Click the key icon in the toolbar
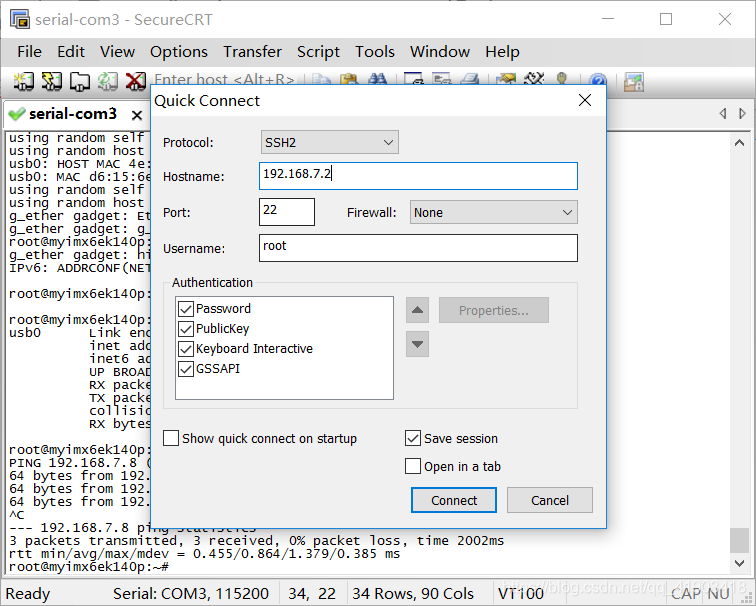This screenshot has width=756, height=606. (x=561, y=80)
